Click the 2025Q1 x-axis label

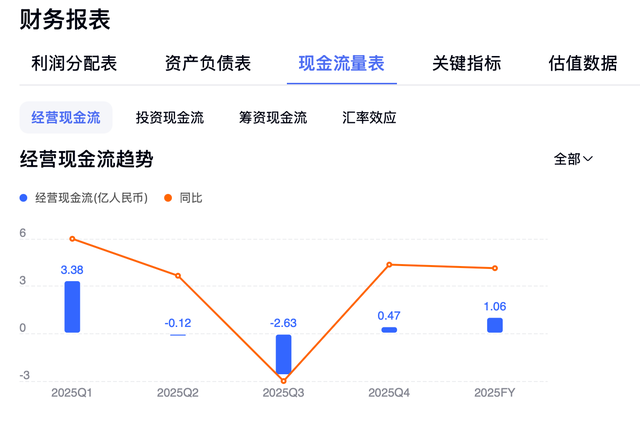(x=72, y=392)
